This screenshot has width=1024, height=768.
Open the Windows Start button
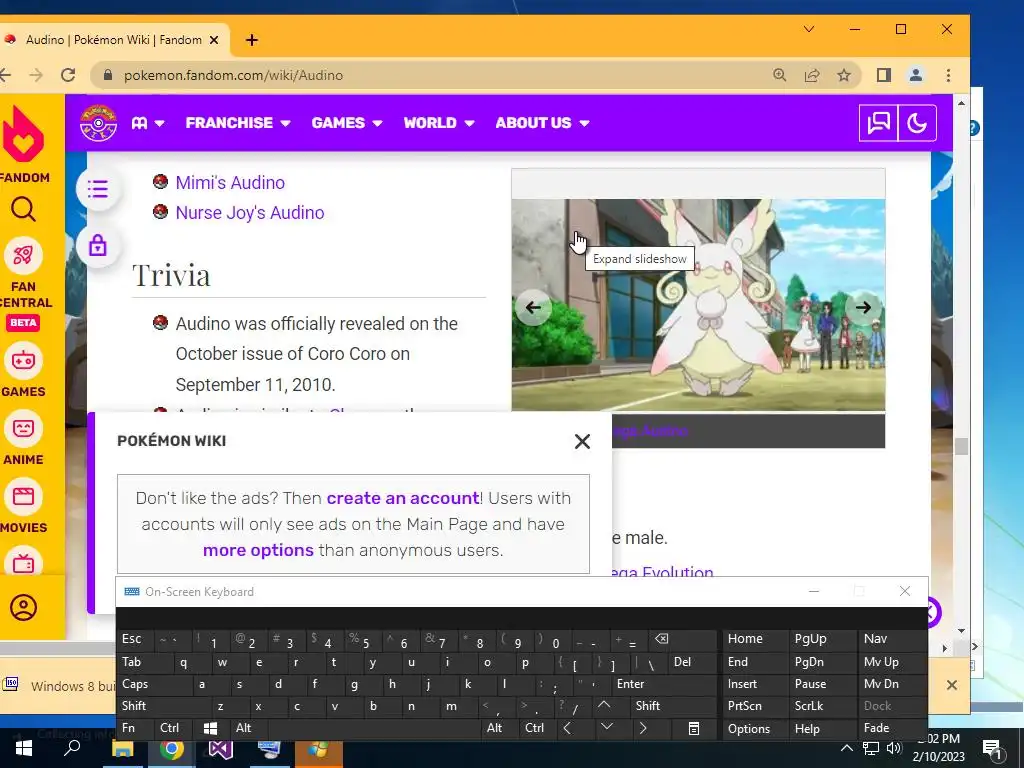tap(24, 748)
